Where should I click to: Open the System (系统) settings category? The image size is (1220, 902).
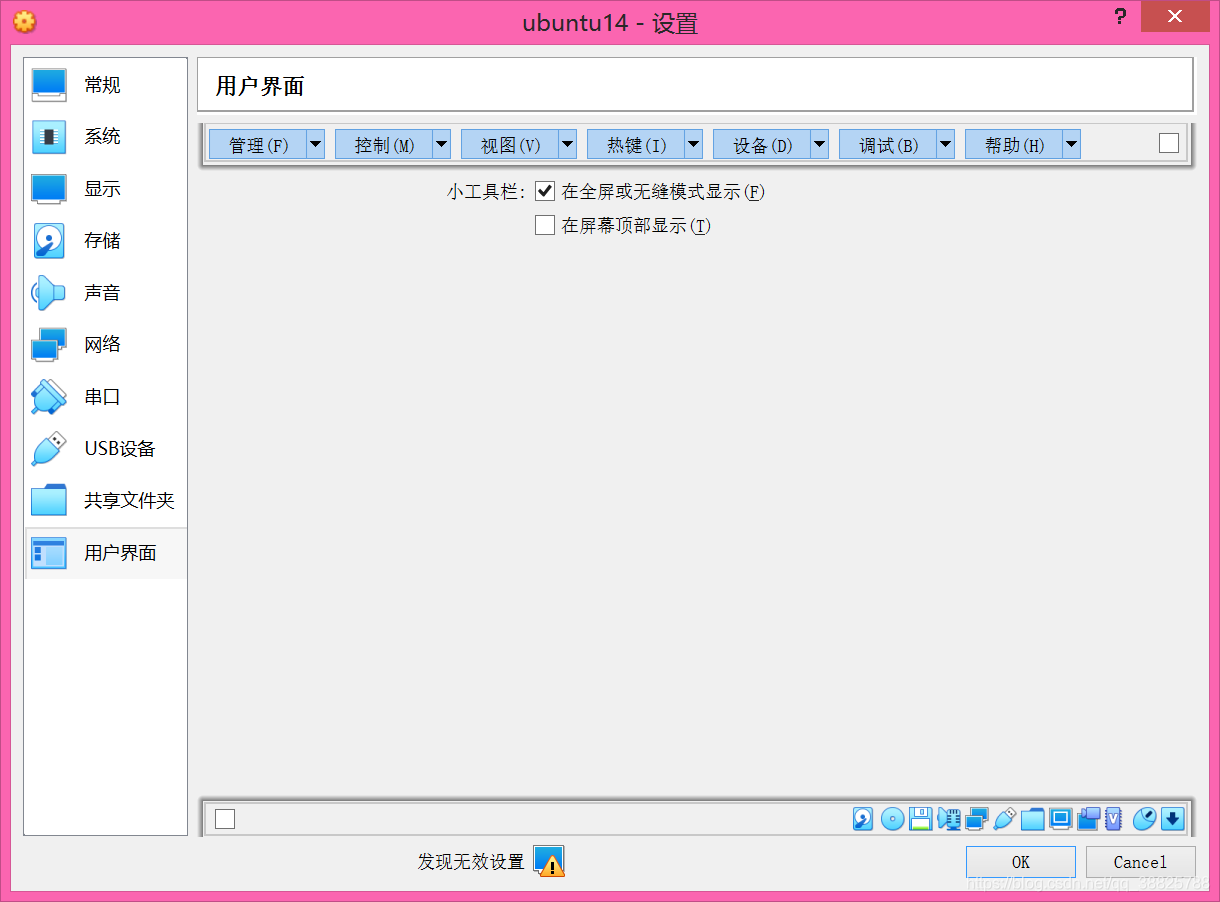[105, 137]
